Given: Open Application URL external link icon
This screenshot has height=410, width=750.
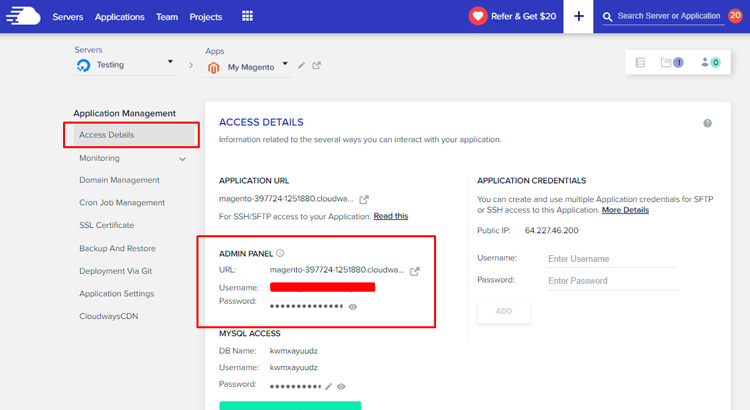Looking at the screenshot, I should 364,199.
